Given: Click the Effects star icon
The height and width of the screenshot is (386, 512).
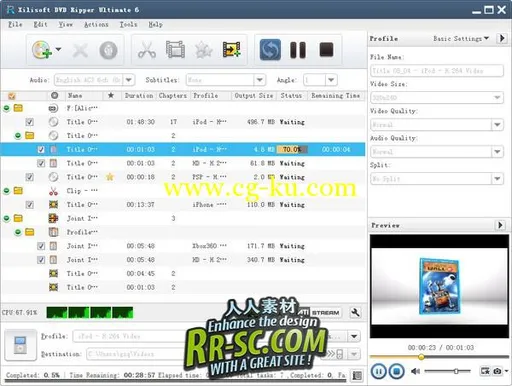Looking at the screenshot, I should (x=204, y=50).
